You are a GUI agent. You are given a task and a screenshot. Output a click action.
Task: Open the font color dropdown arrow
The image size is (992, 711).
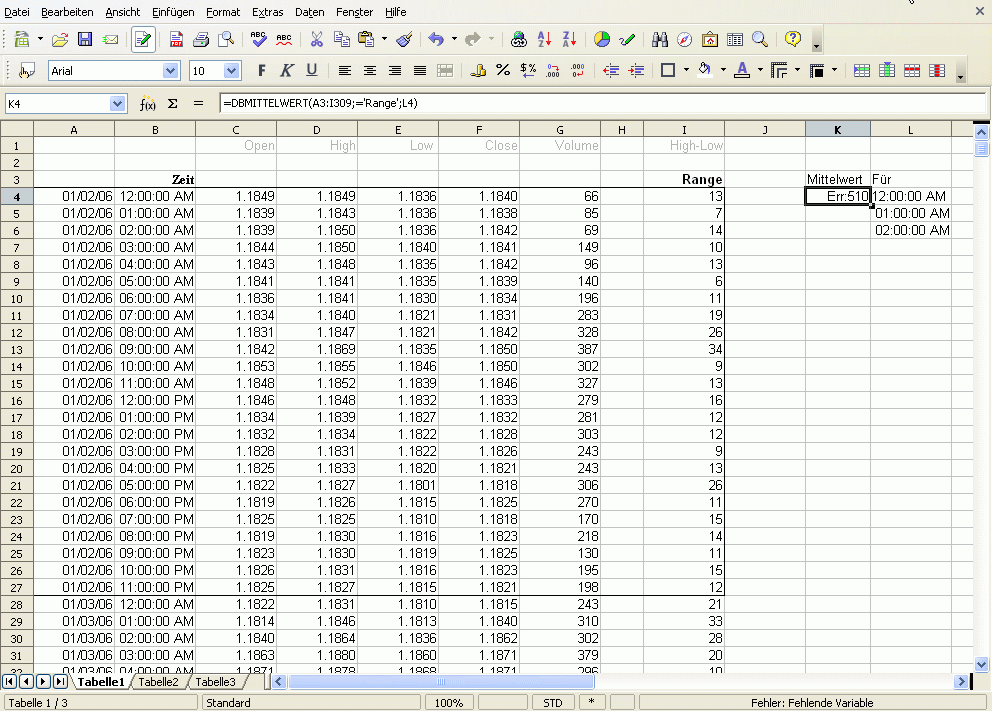(x=760, y=71)
